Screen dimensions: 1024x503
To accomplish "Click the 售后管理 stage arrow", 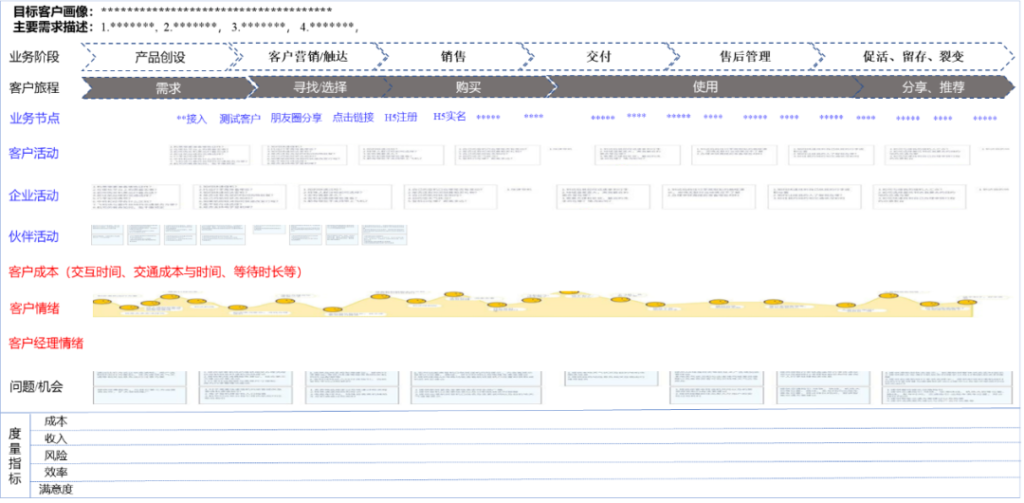I will point(745,57).
